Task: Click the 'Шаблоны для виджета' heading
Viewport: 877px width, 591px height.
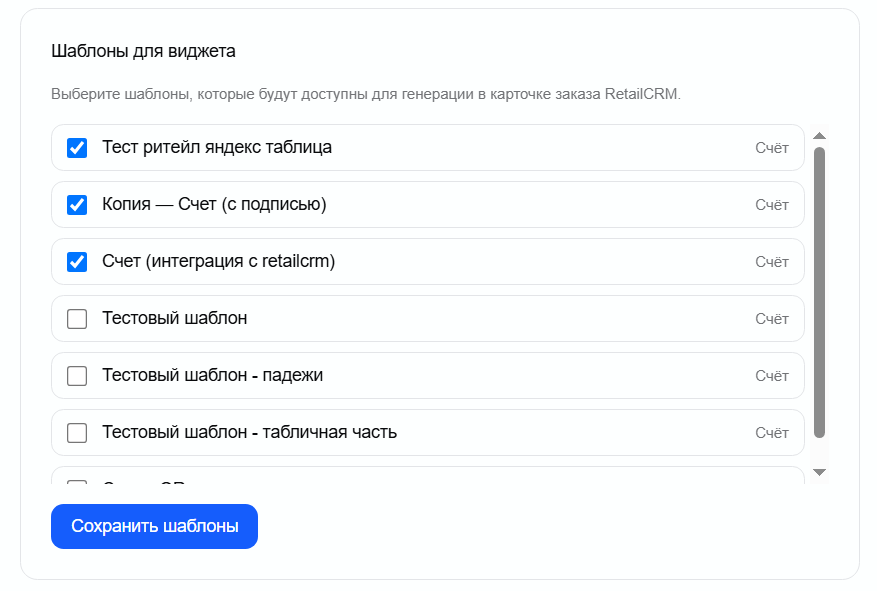Action: pyautogui.click(x=143, y=51)
